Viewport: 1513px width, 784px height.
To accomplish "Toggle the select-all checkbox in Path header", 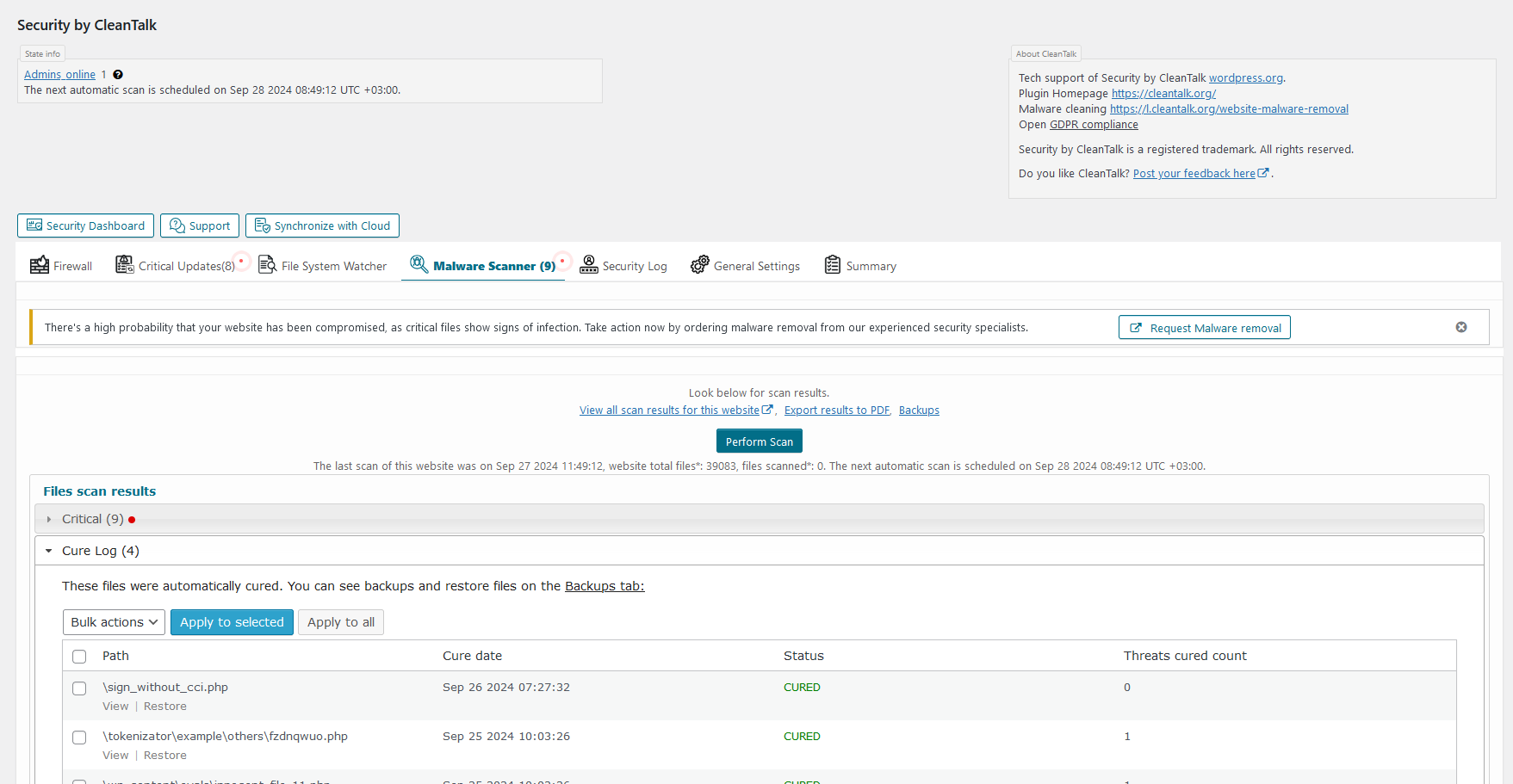I will pos(79,657).
